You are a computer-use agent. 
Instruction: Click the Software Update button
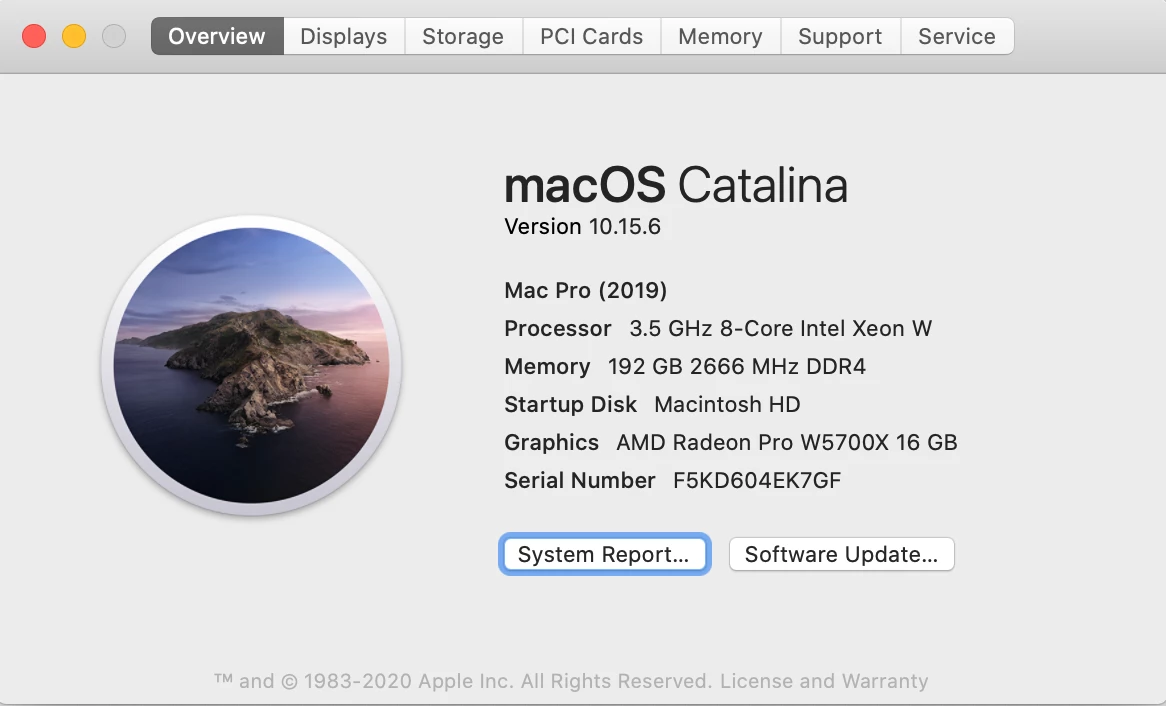pyautogui.click(x=841, y=554)
